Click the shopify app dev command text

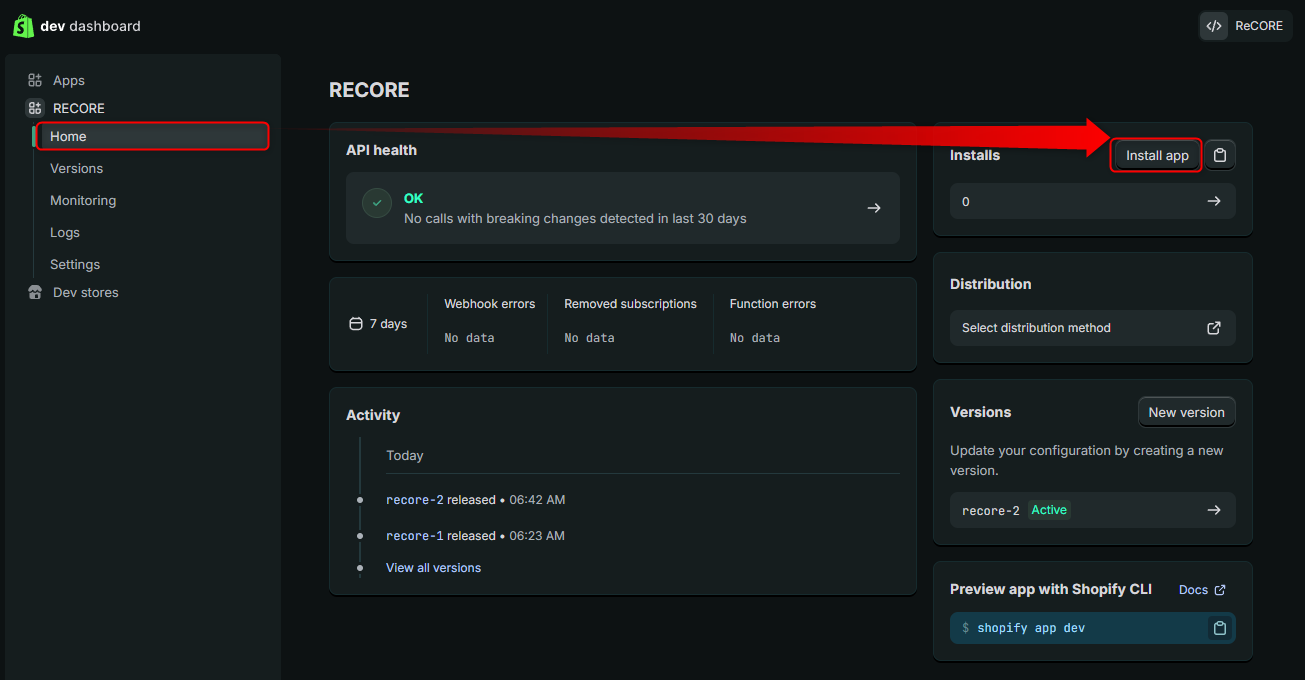pos(1031,628)
